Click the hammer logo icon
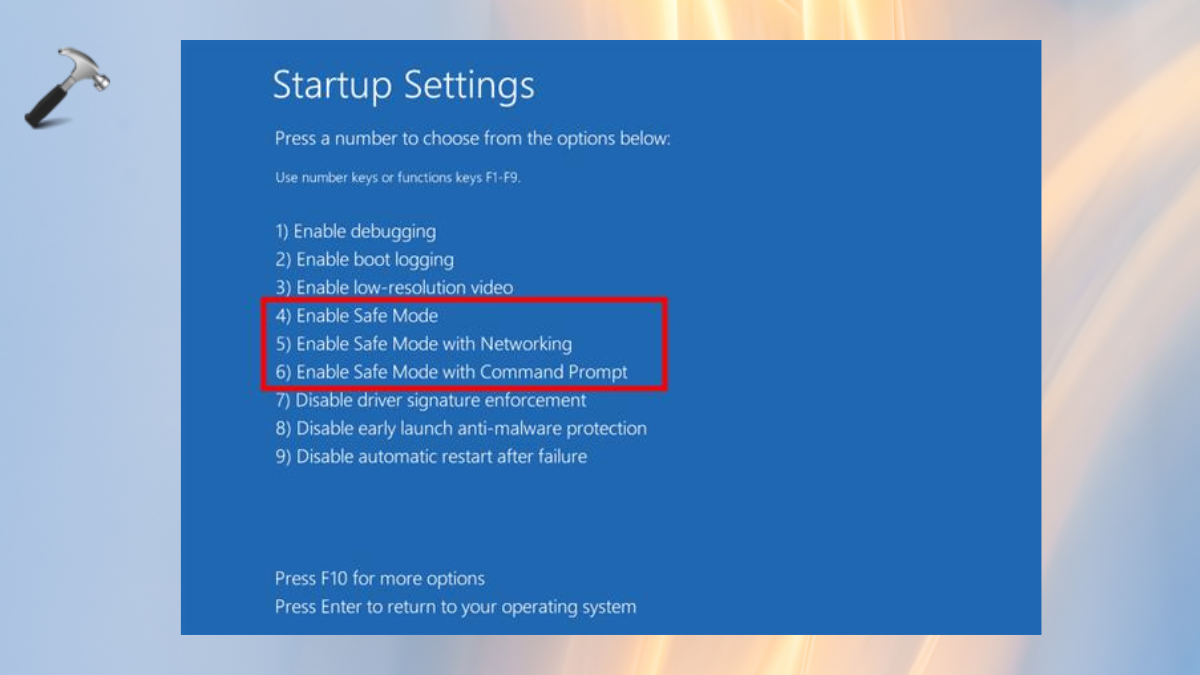 (x=66, y=88)
